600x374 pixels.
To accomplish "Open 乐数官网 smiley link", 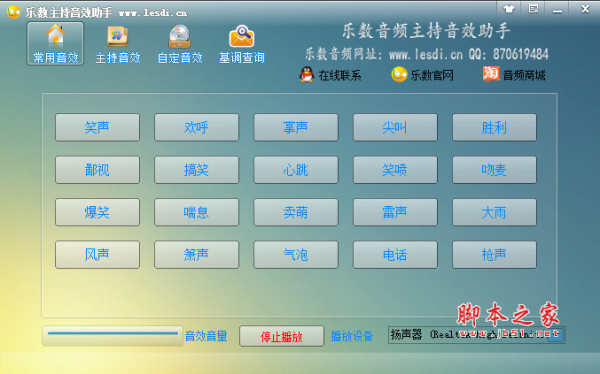I will [399, 75].
